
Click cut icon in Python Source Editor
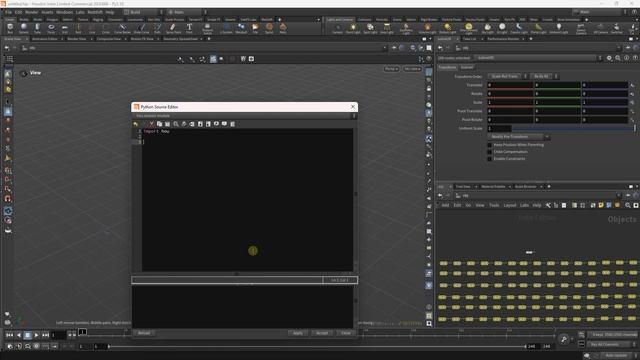point(151,124)
